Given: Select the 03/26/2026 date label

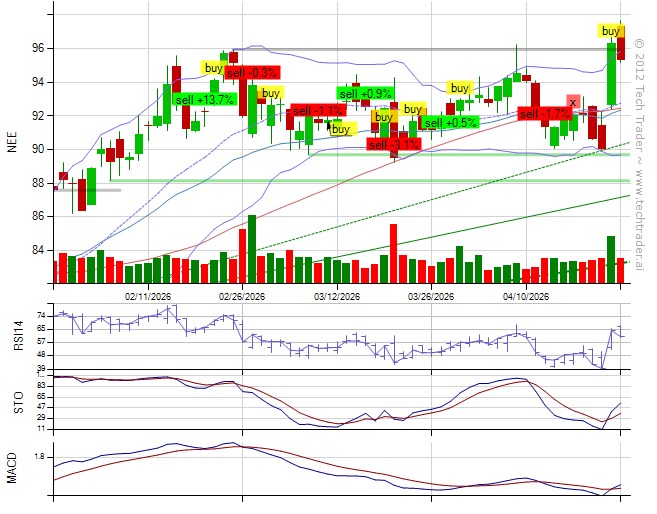Looking at the screenshot, I should click(x=431, y=296).
